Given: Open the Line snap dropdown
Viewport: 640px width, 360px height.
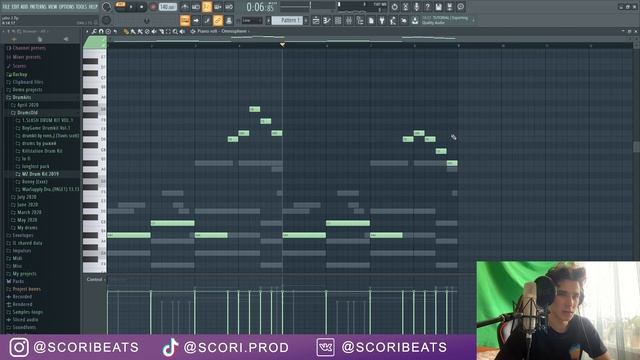Looking at the screenshot, I should click(252, 20).
